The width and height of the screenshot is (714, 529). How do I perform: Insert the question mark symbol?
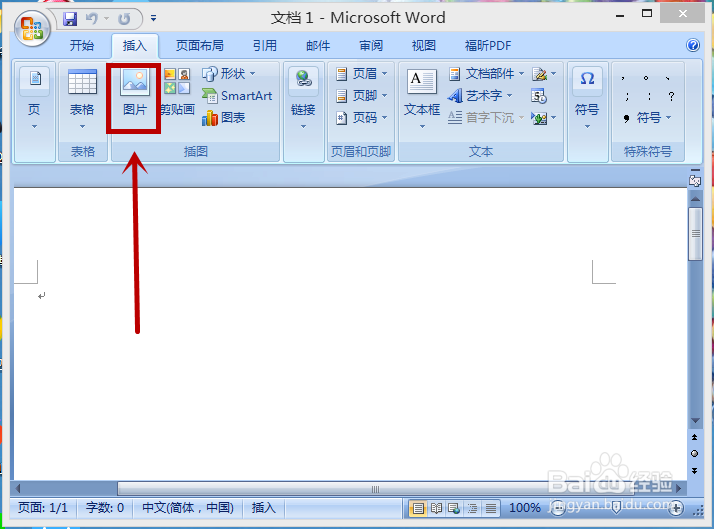pos(671,96)
